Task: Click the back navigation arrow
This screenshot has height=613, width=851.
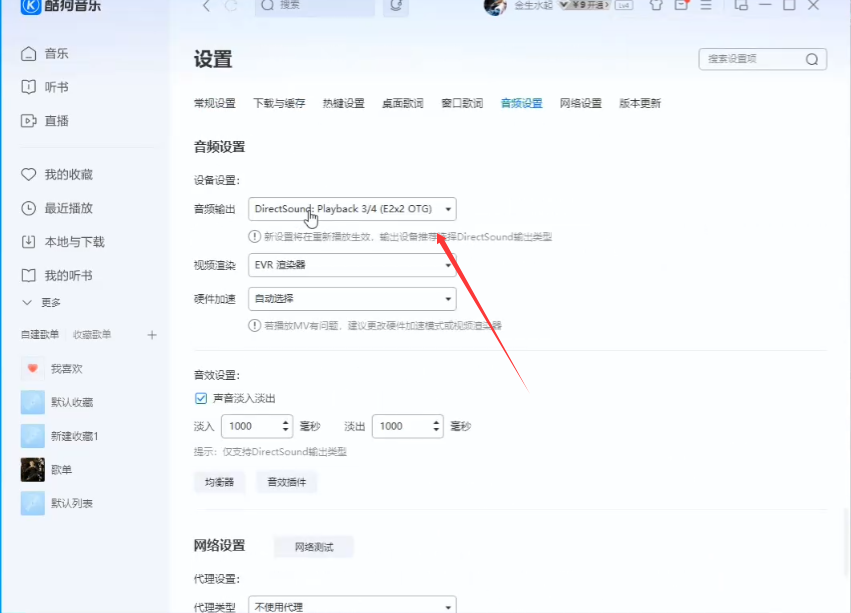Action: tap(205, 8)
